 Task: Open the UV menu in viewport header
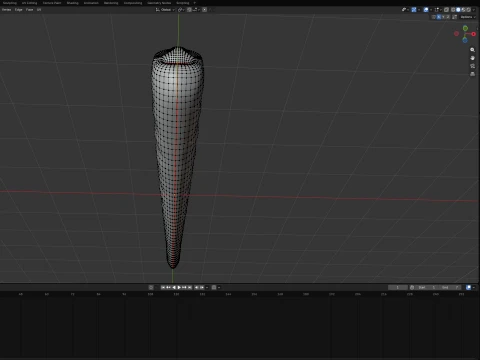click(x=39, y=10)
